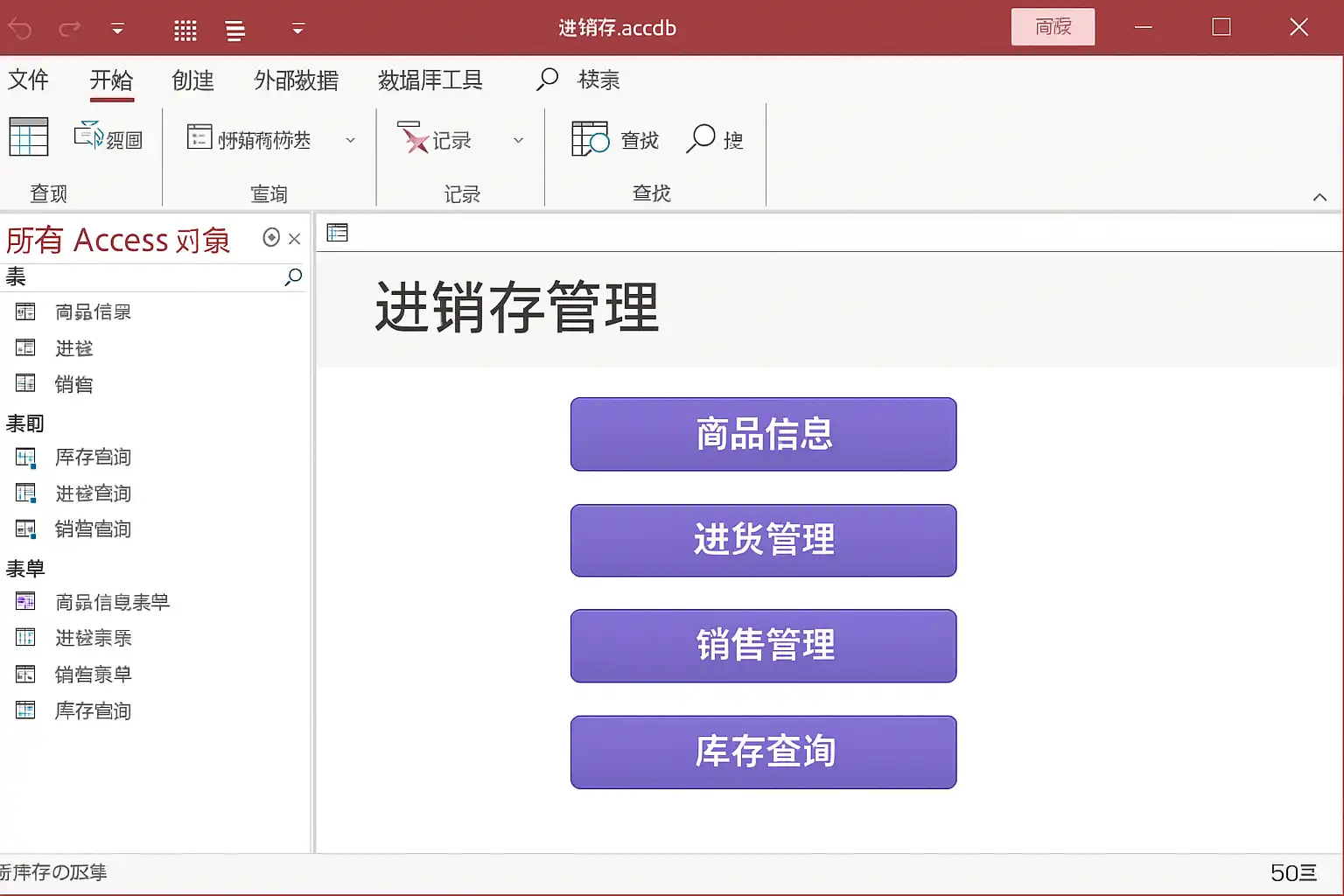Image resolution: width=1344 pixels, height=896 pixels.
Task: Switch to the 创建 ribbon tab
Action: (x=192, y=80)
